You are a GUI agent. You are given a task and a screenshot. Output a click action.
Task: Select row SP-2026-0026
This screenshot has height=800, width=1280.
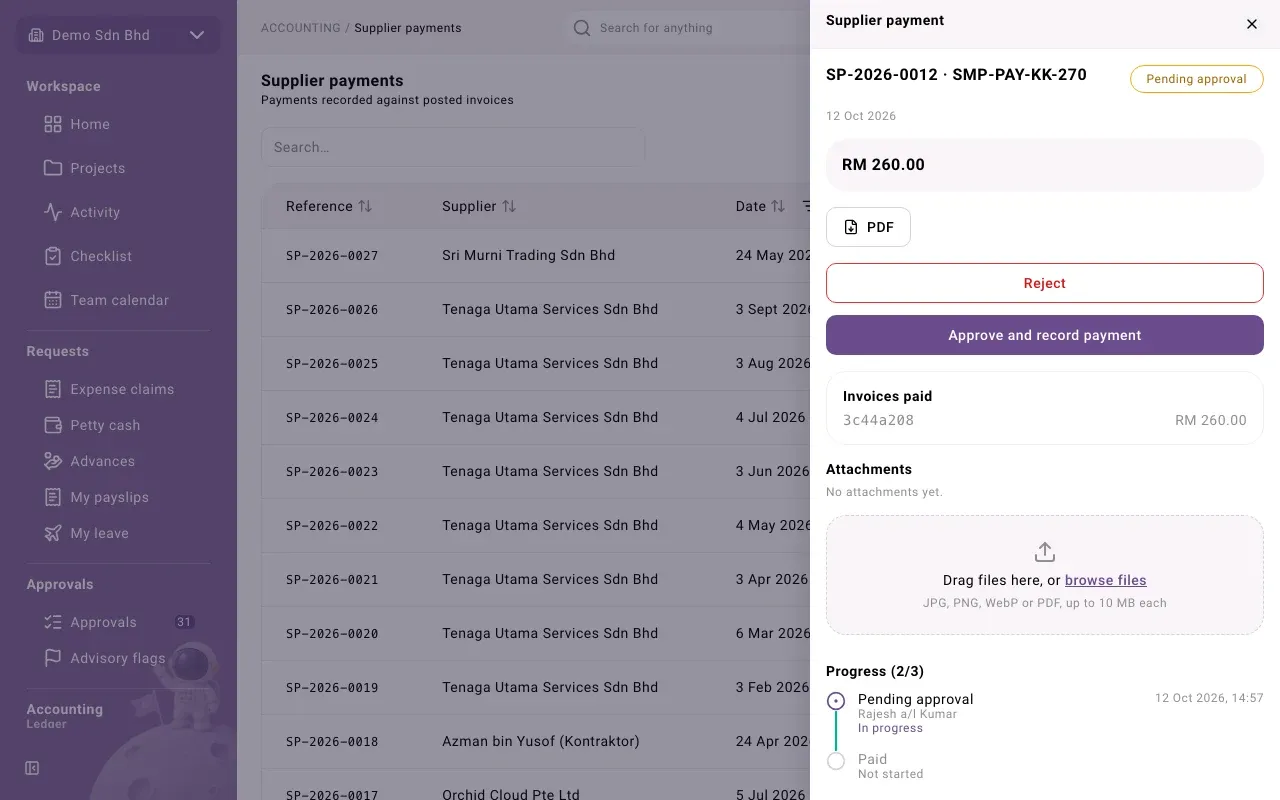[536, 310]
